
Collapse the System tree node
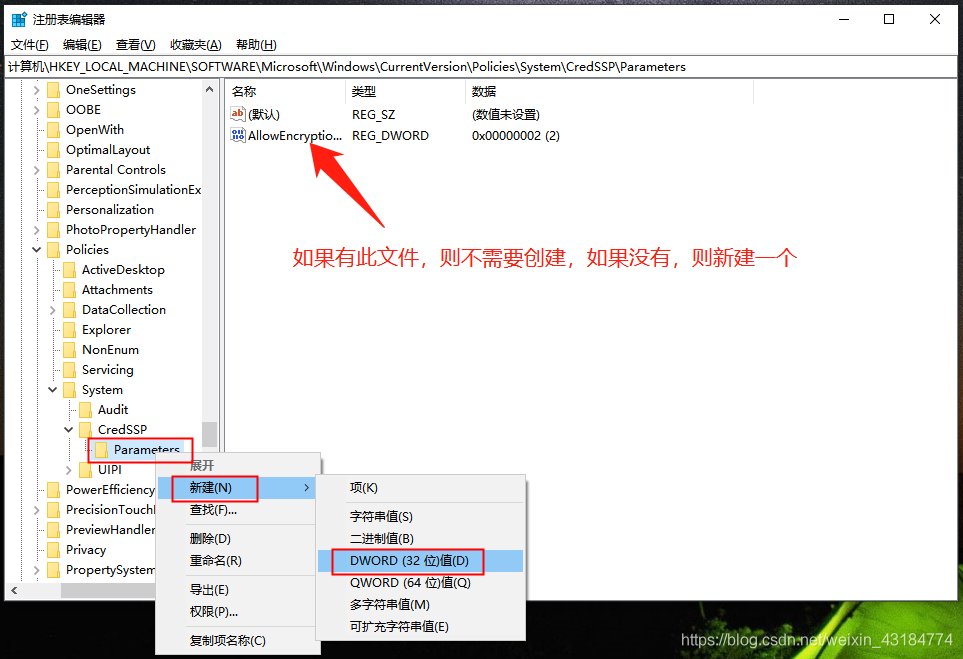(x=53, y=390)
